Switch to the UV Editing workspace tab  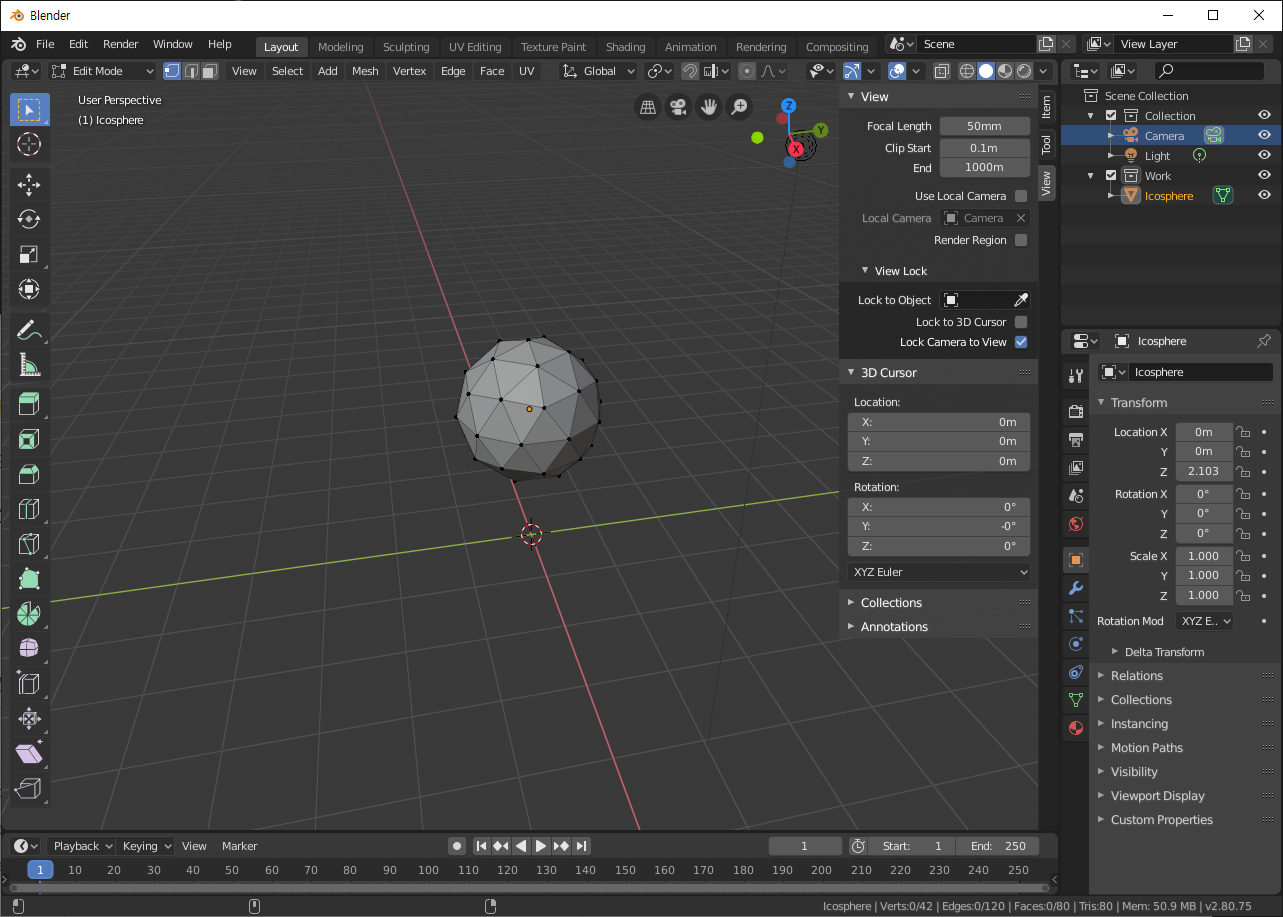475,47
